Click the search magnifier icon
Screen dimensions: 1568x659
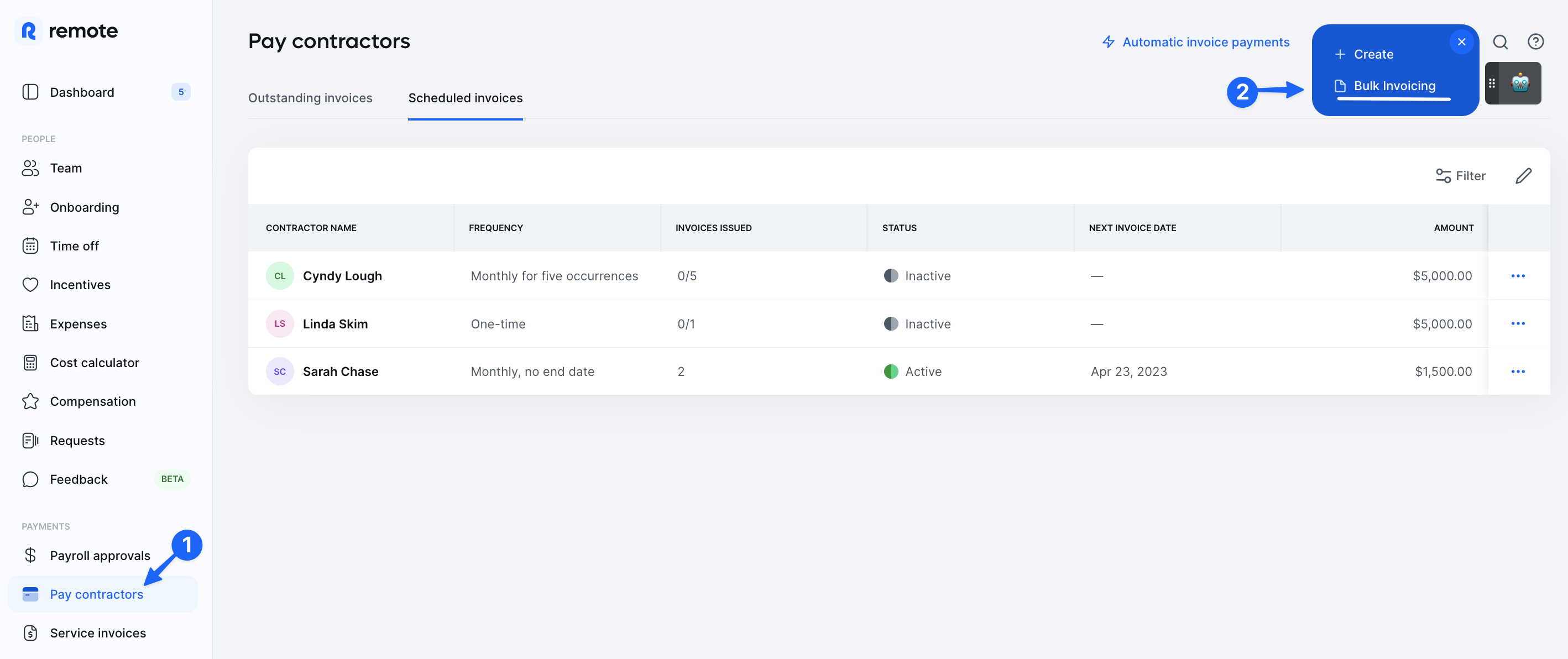coord(1501,41)
